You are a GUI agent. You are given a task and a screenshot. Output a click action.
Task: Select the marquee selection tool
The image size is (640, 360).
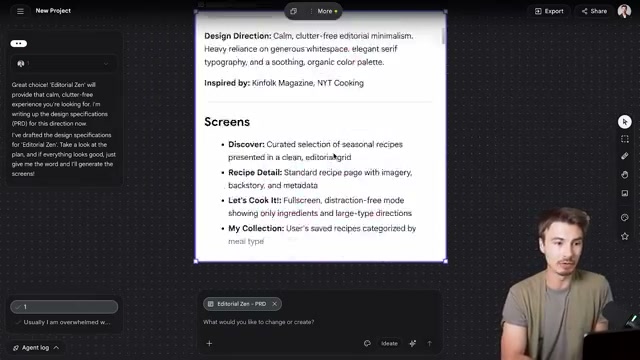pos(624,139)
